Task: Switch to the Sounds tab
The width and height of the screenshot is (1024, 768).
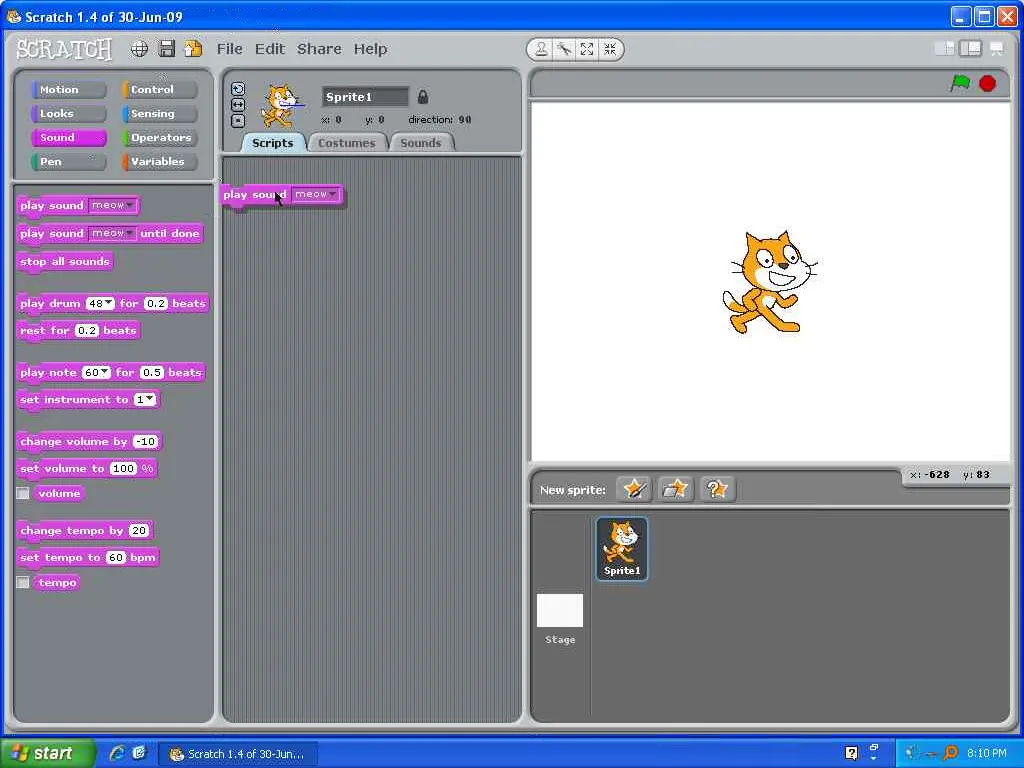Action: [x=421, y=143]
